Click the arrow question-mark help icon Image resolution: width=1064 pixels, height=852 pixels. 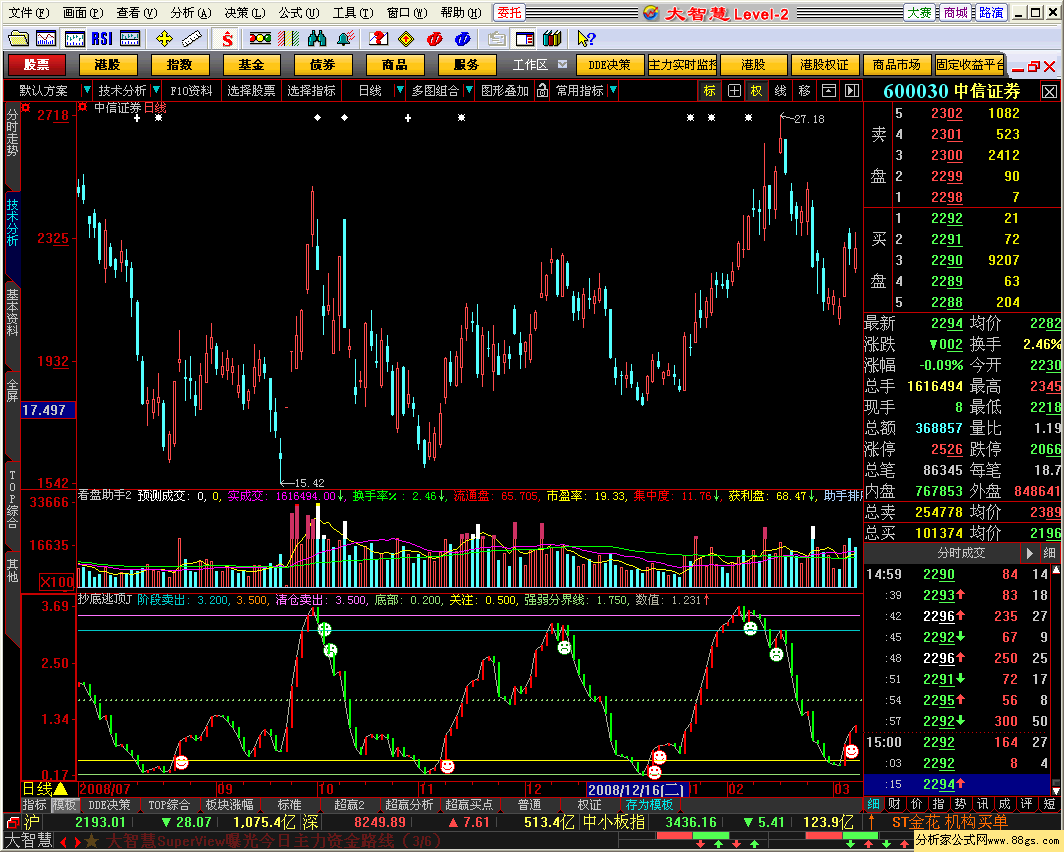click(586, 39)
